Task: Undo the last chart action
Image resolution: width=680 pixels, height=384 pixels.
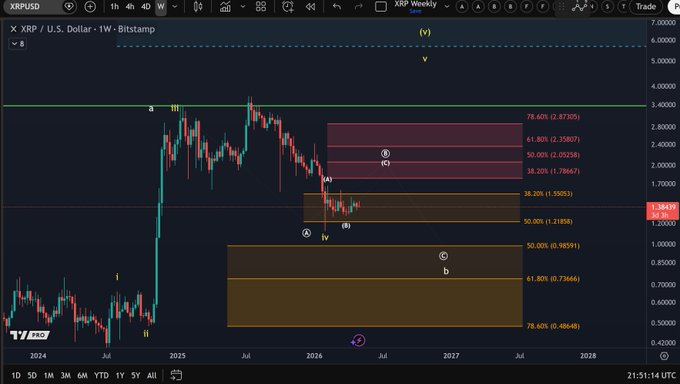Action: click(337, 7)
